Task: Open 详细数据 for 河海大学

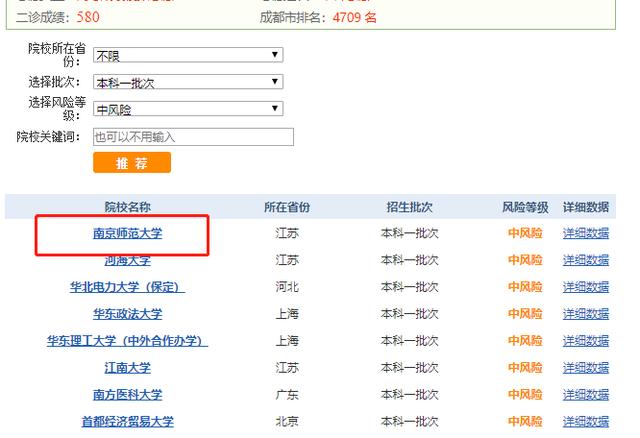Action: click(586, 260)
